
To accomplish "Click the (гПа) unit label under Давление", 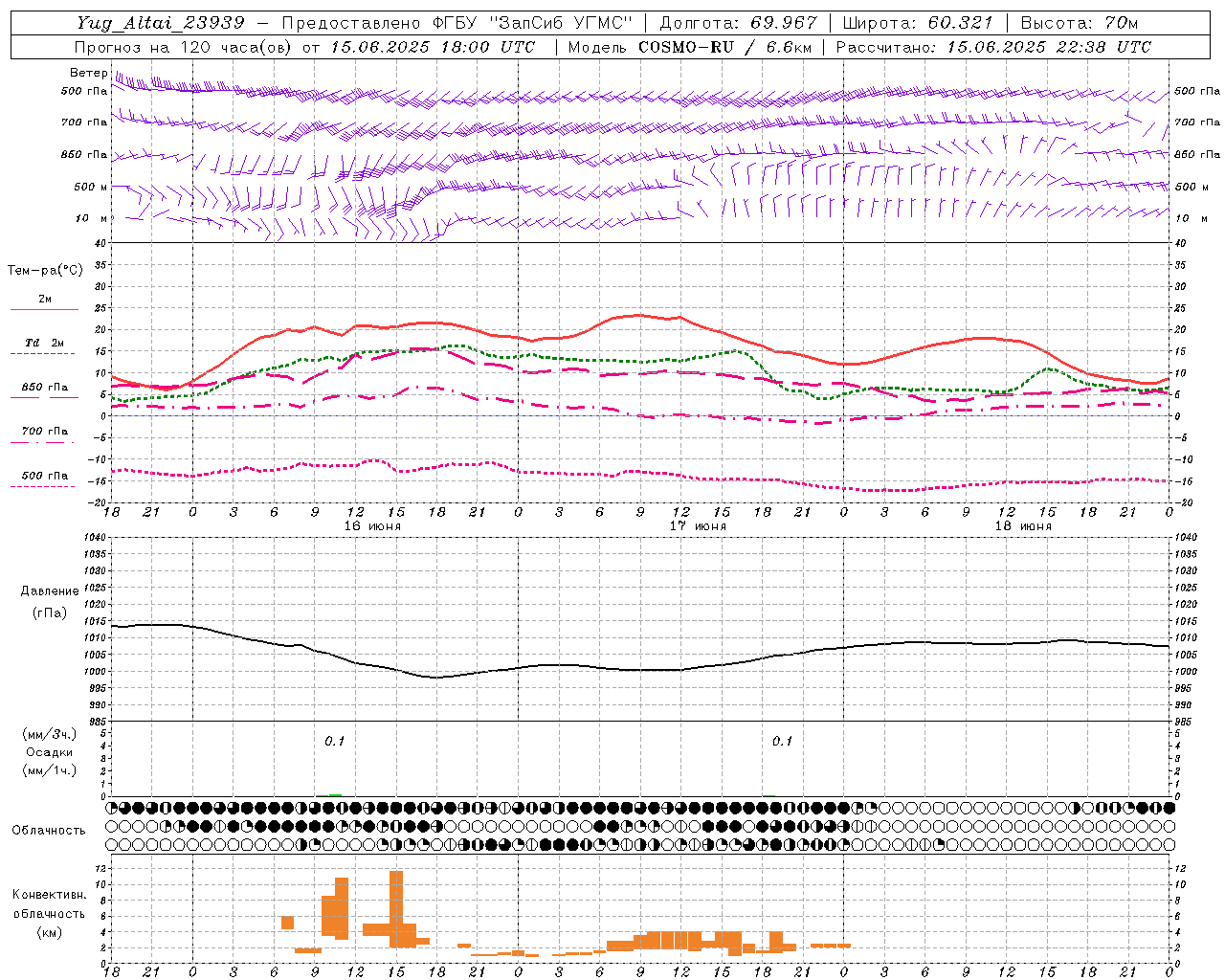I will point(50,612).
